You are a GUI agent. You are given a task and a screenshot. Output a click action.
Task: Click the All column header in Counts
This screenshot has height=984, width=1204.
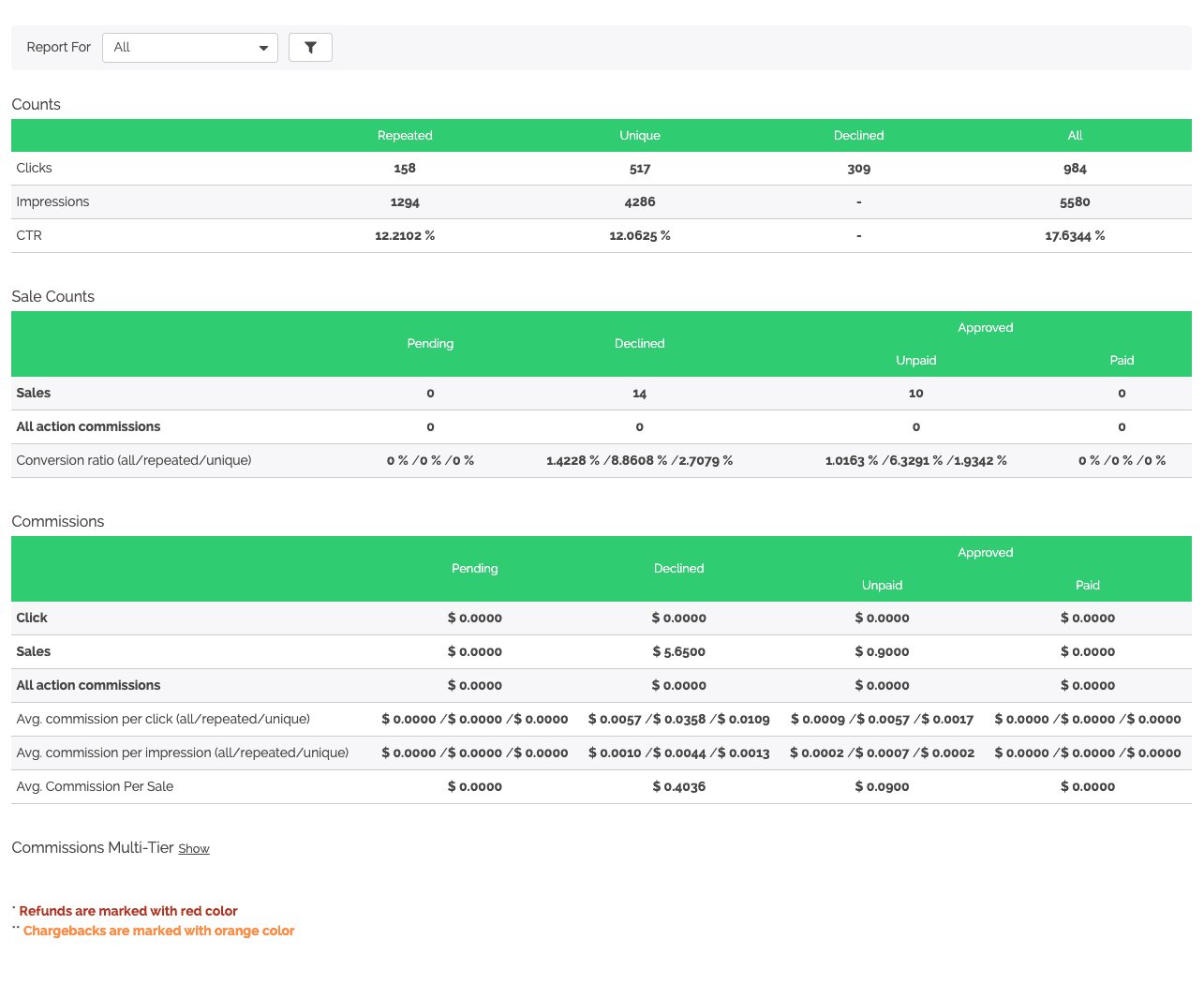pos(1076,136)
